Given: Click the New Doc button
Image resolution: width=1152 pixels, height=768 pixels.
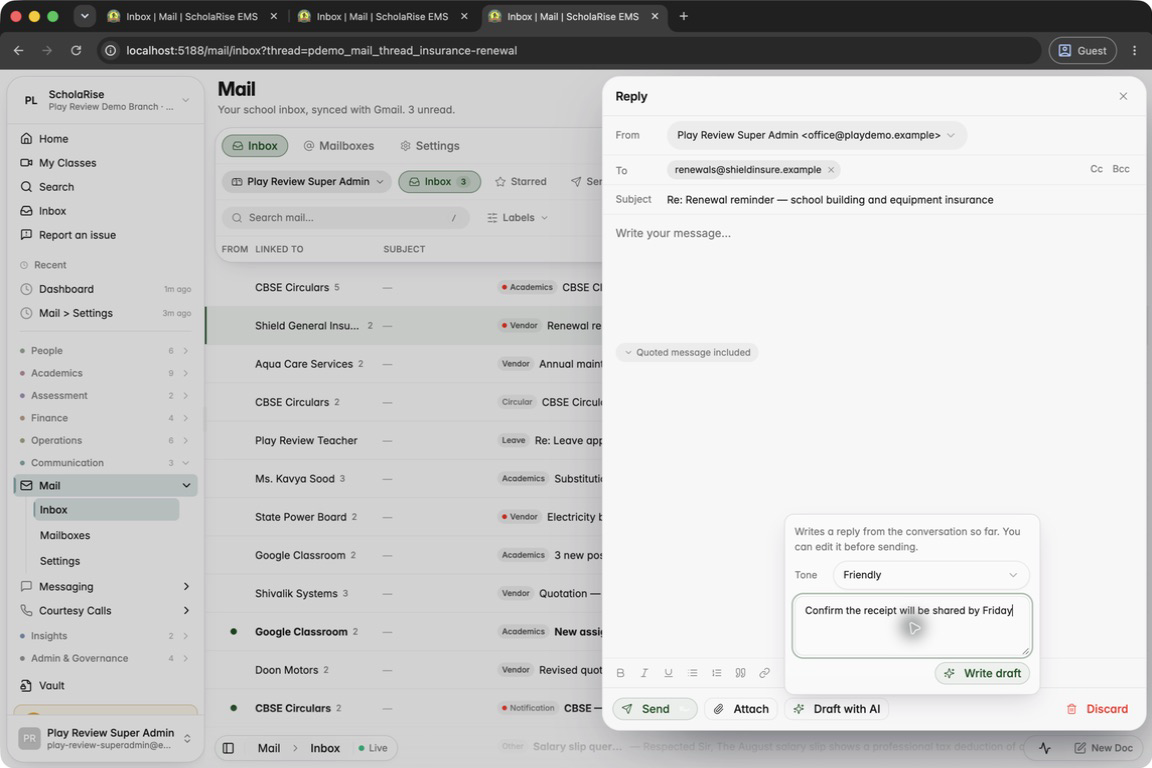Looking at the screenshot, I should coord(1103,748).
